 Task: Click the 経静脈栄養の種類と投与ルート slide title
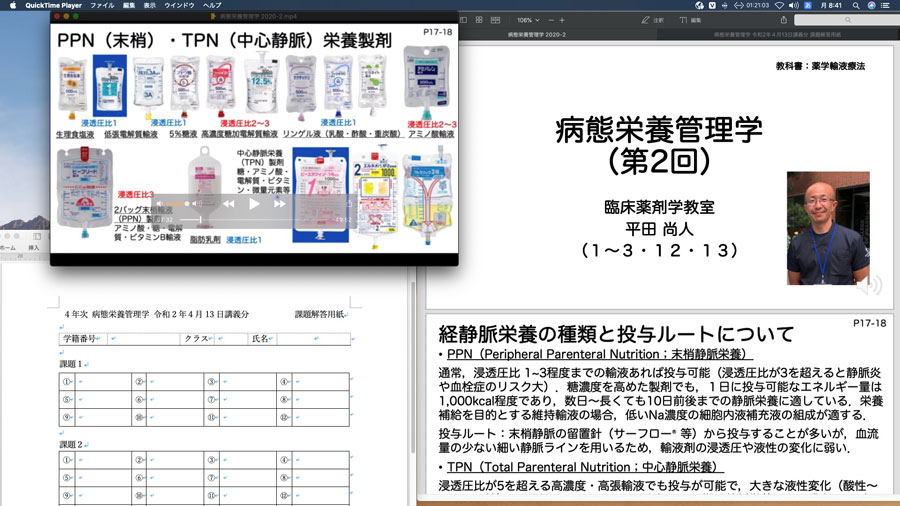coord(616,334)
